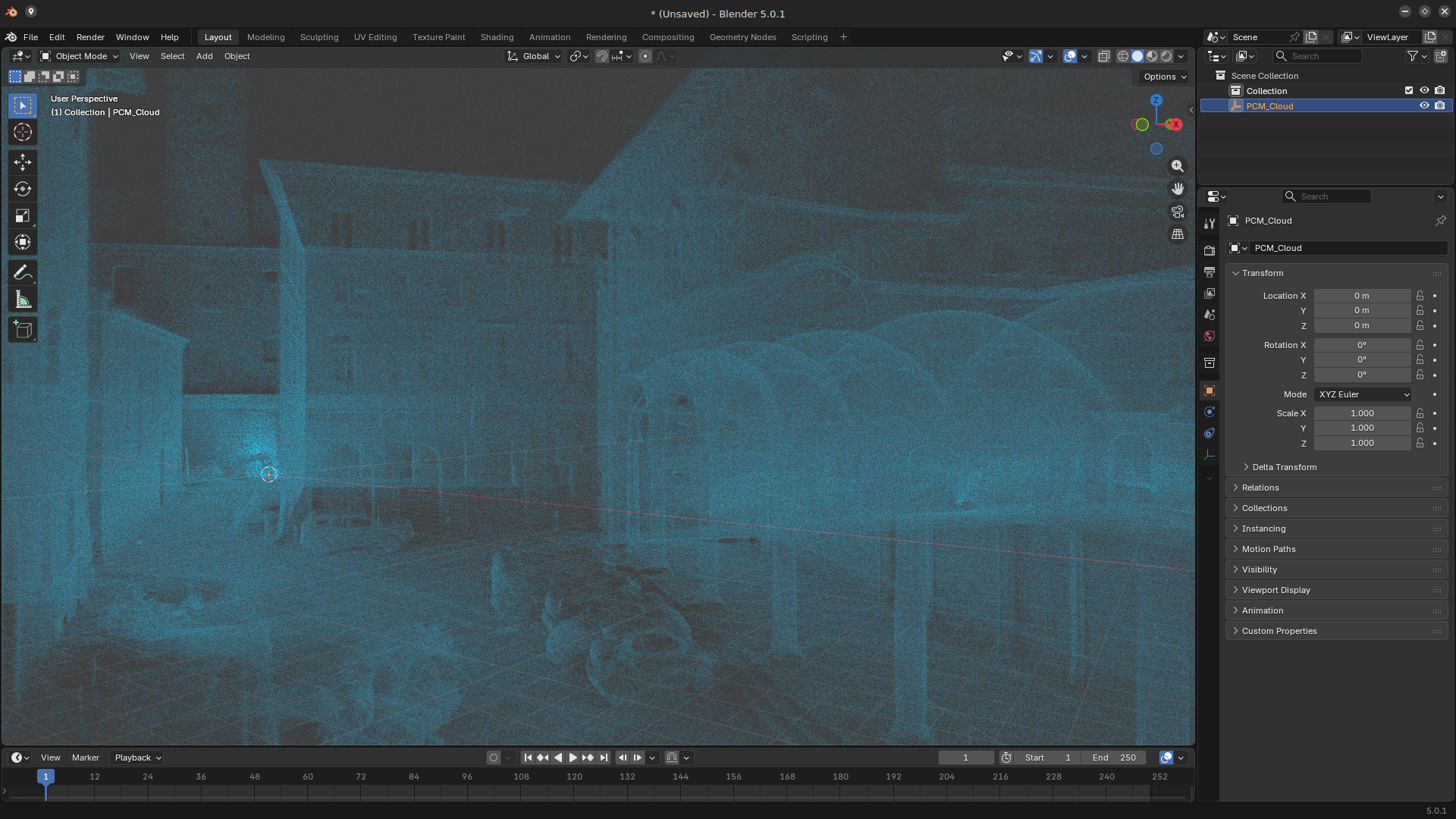Activate the Rotate tool
Viewport: 1456px width, 819px height.
[23, 189]
